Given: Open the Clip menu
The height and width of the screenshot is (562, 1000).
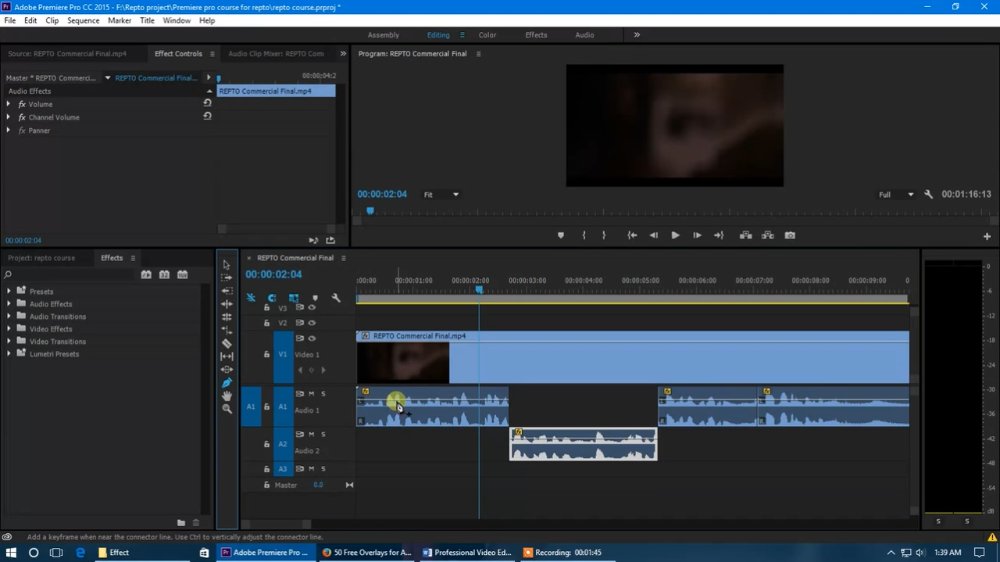Looking at the screenshot, I should 52,20.
